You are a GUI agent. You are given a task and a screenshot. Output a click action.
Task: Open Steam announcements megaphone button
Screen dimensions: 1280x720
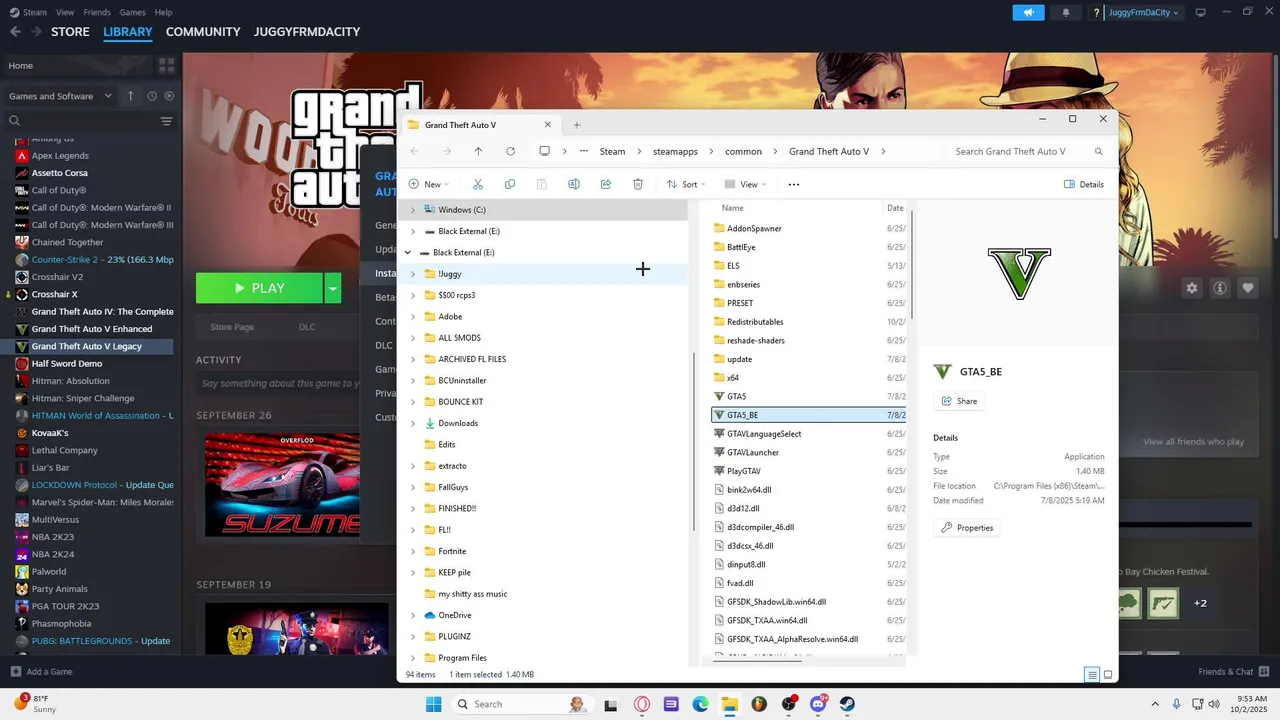point(1028,12)
